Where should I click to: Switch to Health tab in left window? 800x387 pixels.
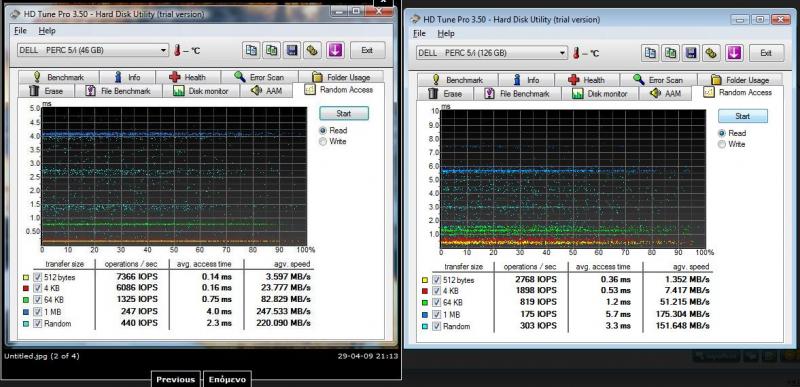[188, 77]
